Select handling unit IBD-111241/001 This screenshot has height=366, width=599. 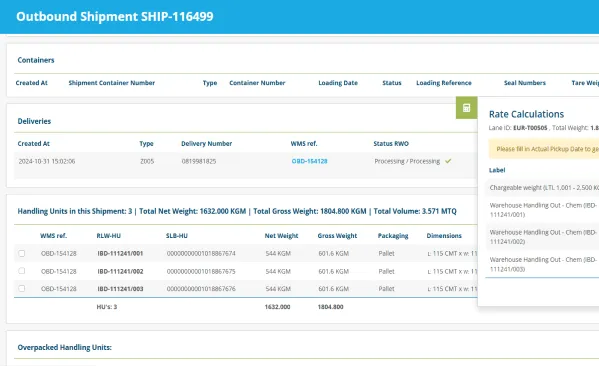tap(120, 253)
